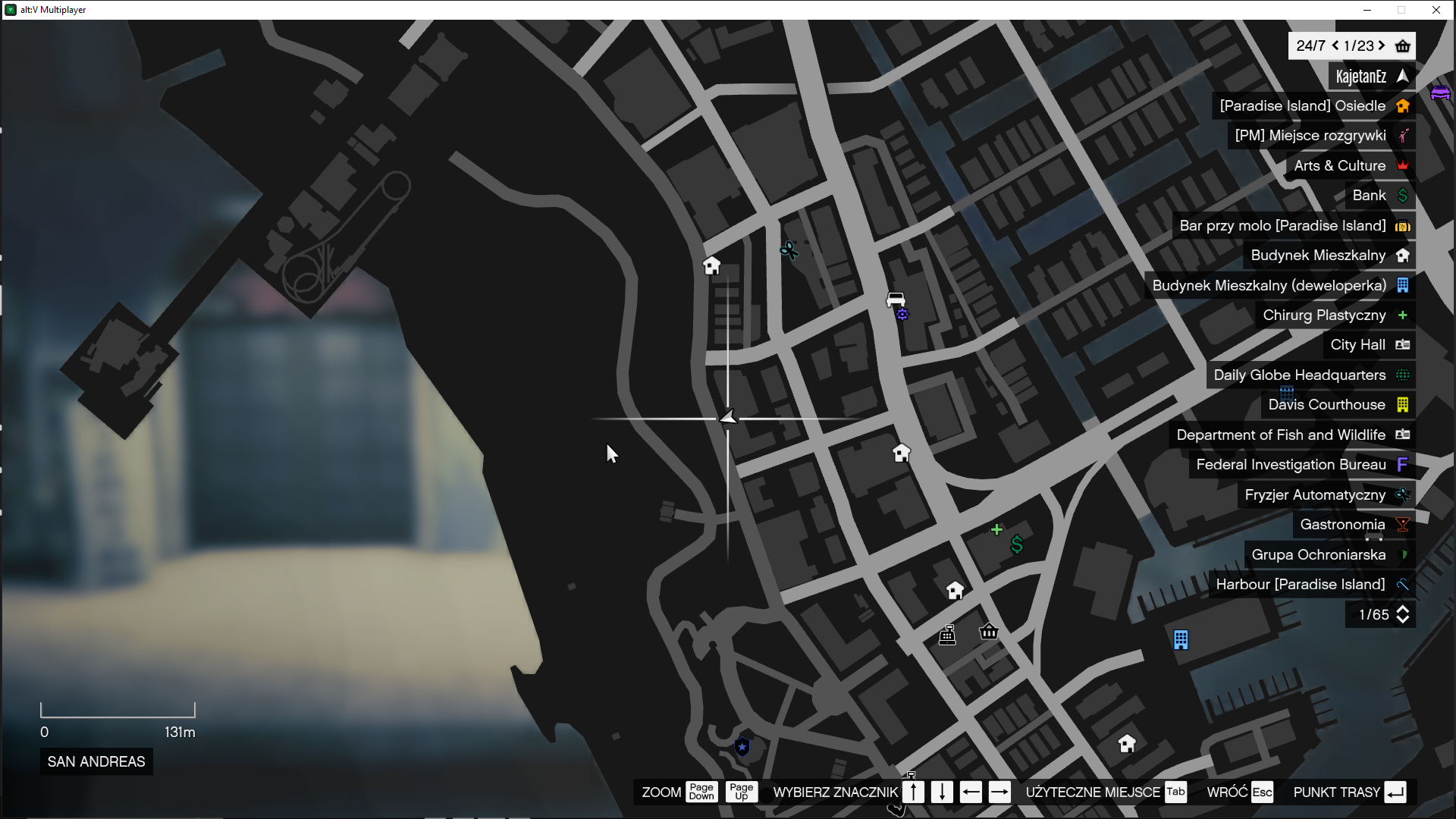Click the Tab key for Użyteczne Miejsce
The image size is (1456, 819).
tap(1175, 792)
